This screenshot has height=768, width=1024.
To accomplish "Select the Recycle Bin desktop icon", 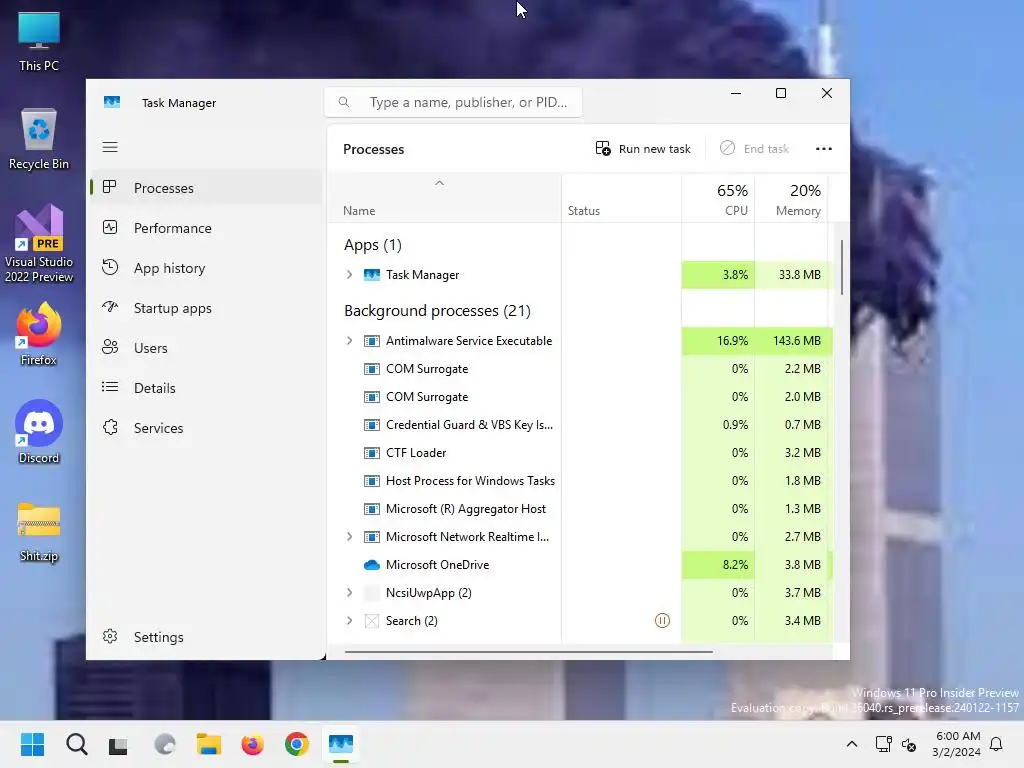I will 39,140.
